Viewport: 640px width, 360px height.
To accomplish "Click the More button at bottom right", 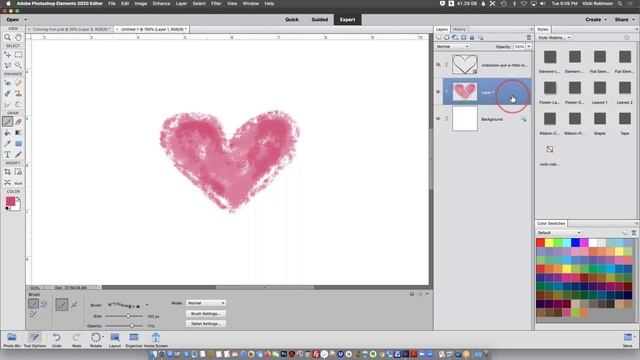I will pyautogui.click(x=628, y=340).
